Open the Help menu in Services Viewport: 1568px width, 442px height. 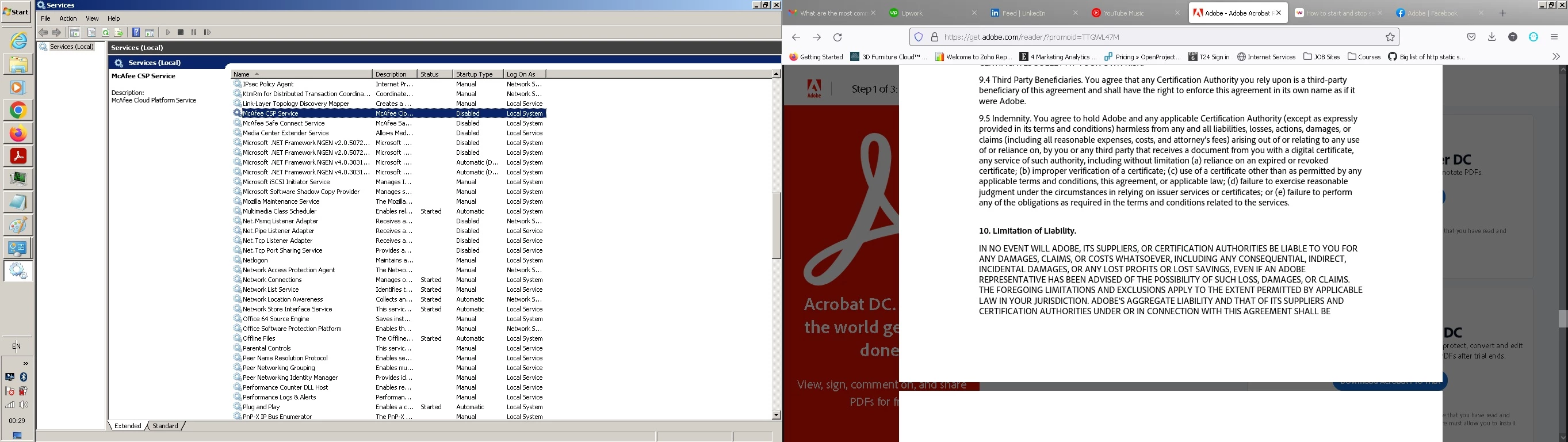[x=114, y=19]
